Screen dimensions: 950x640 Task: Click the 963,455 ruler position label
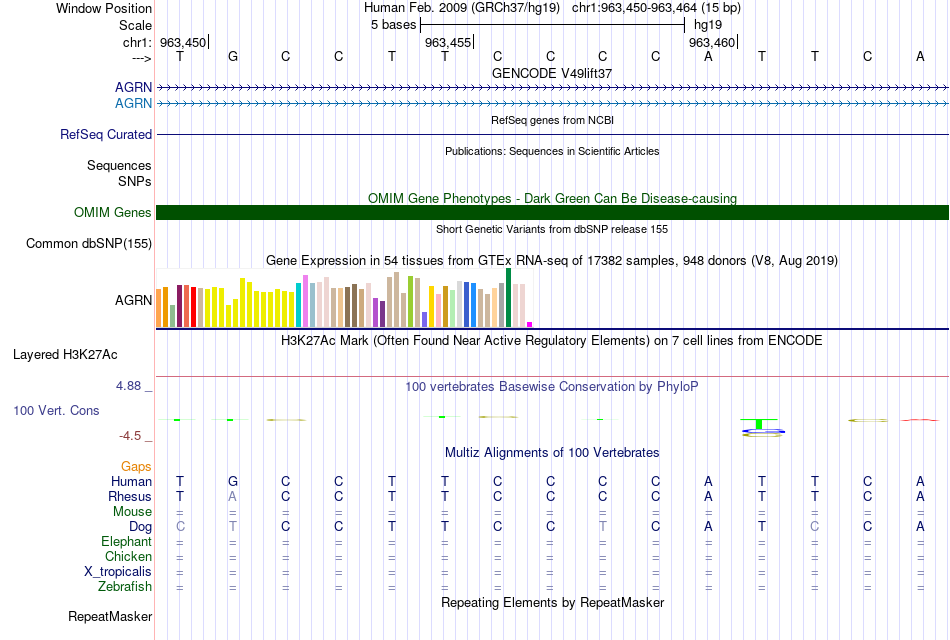coord(448,42)
